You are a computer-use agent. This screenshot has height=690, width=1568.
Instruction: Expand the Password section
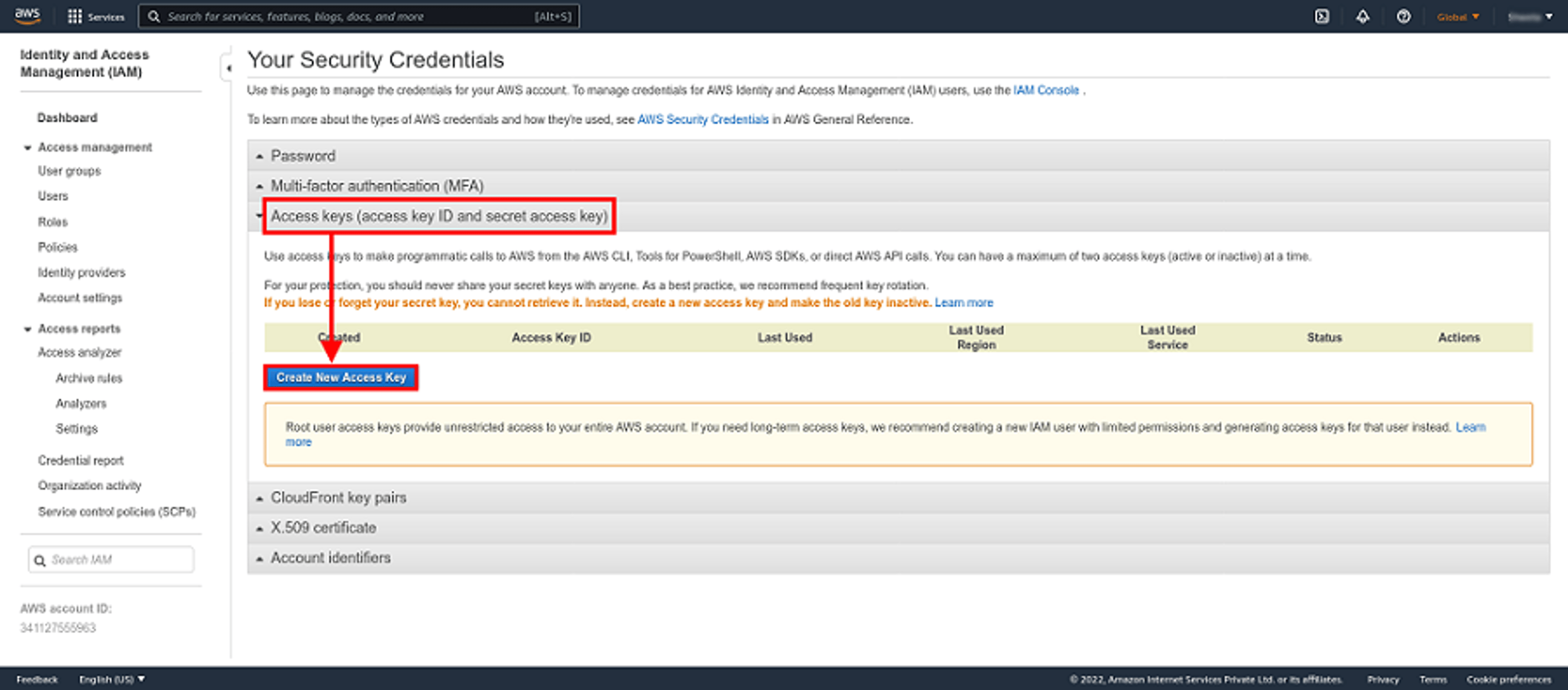(x=898, y=156)
